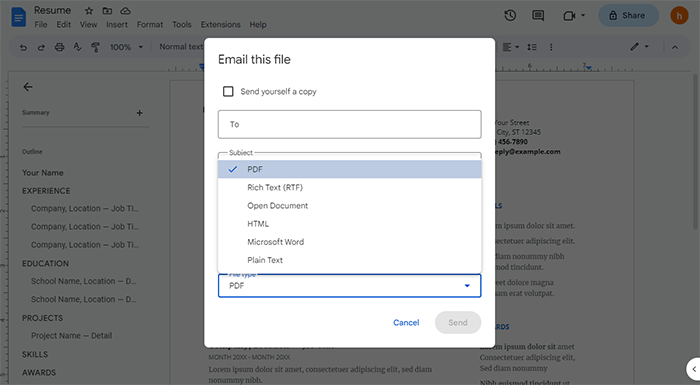The height and width of the screenshot is (385, 700).
Task: Open the File menu
Action: [41, 25]
